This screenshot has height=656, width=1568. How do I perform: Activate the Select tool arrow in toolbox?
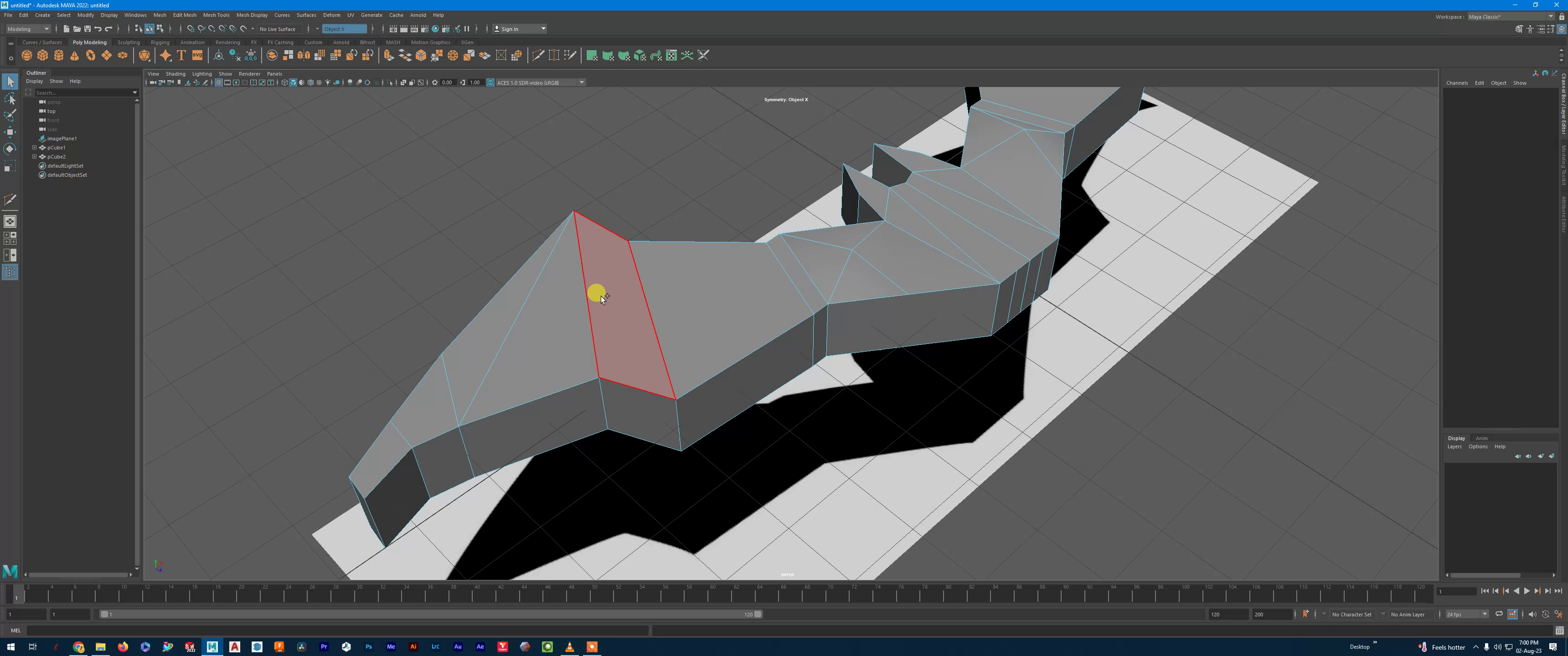tap(10, 81)
